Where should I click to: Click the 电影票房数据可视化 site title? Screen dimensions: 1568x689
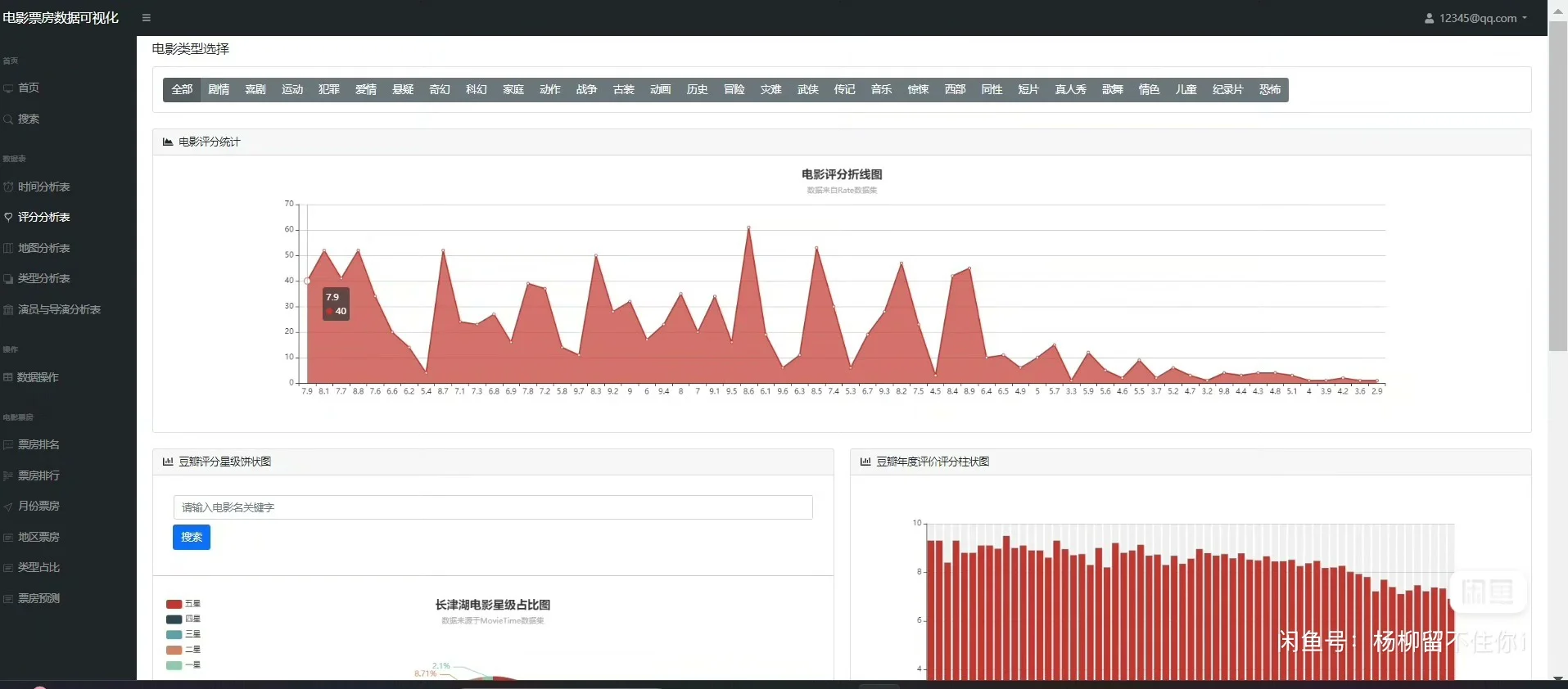[61, 18]
